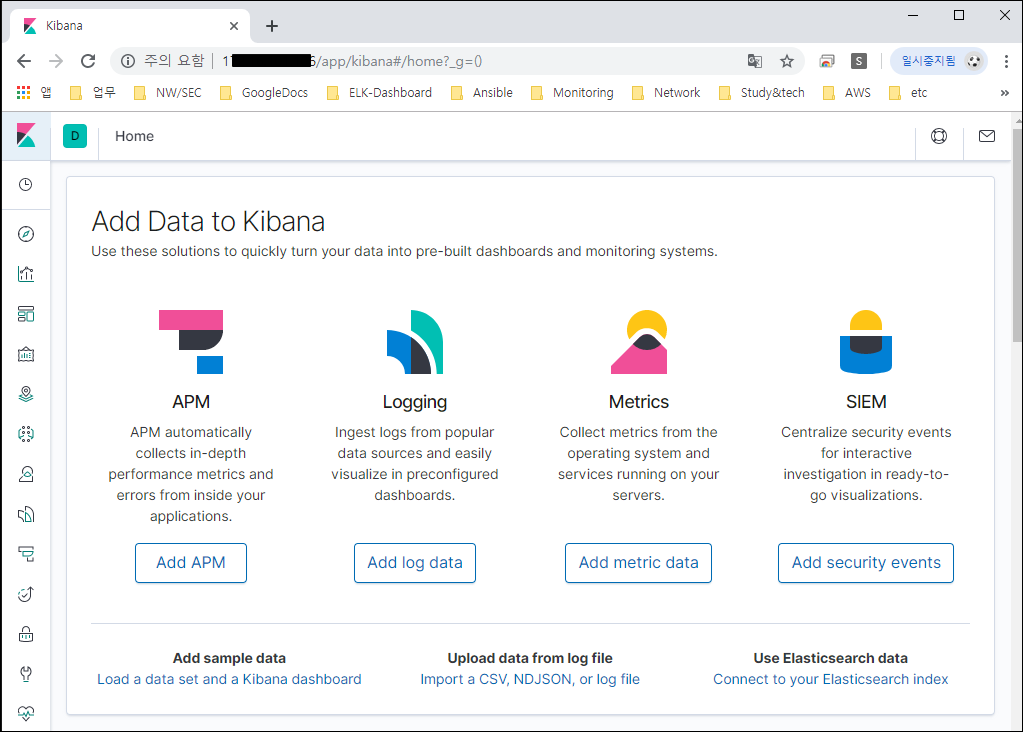The width and height of the screenshot is (1023, 732).
Task: Open Chrome apps grid shortcut
Action: tap(23, 93)
